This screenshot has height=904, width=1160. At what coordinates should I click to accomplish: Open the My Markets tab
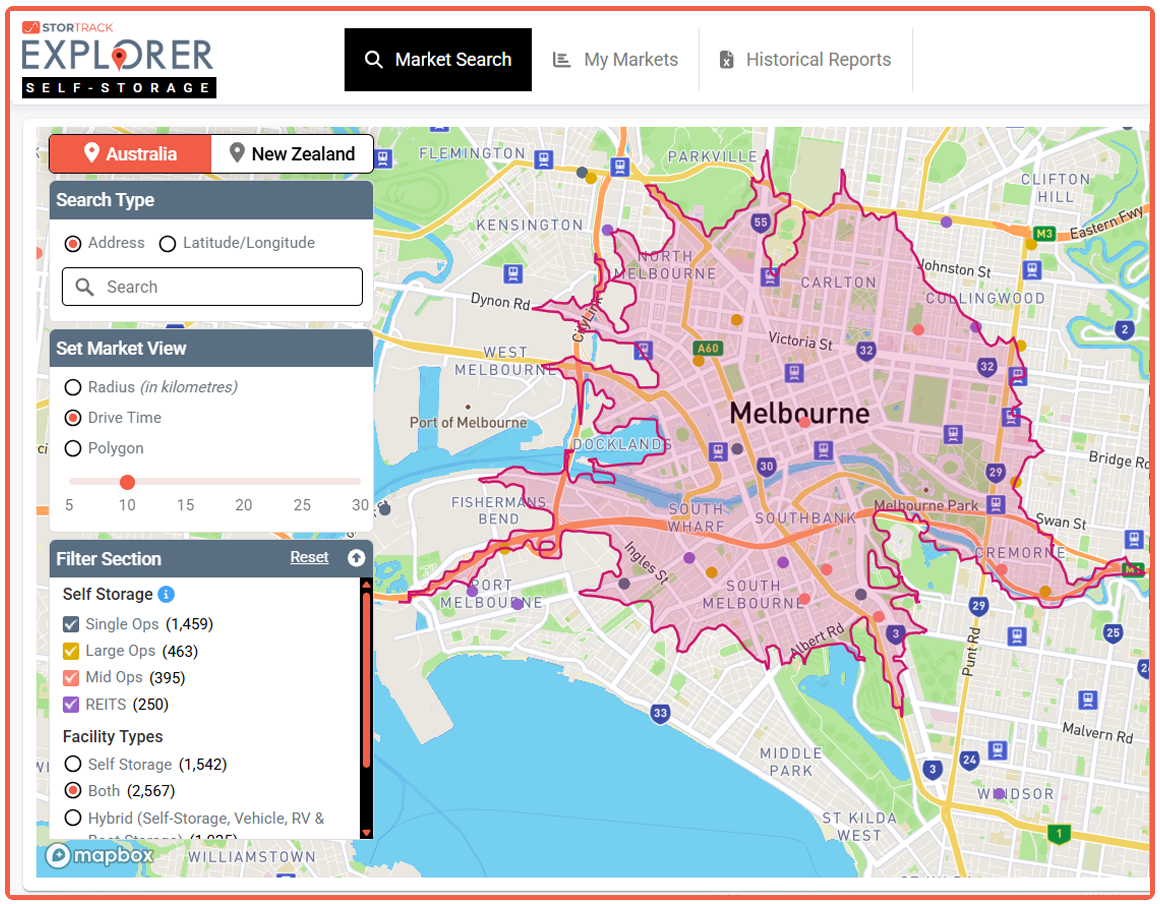point(615,60)
